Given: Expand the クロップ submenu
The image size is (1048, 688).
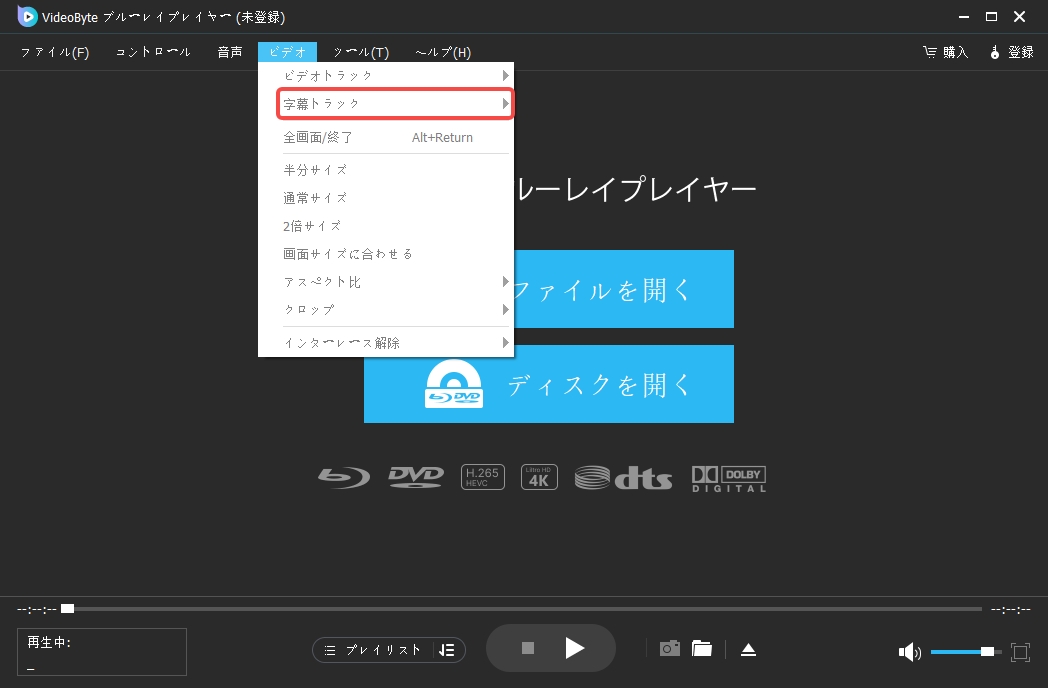Looking at the screenshot, I should coord(386,310).
